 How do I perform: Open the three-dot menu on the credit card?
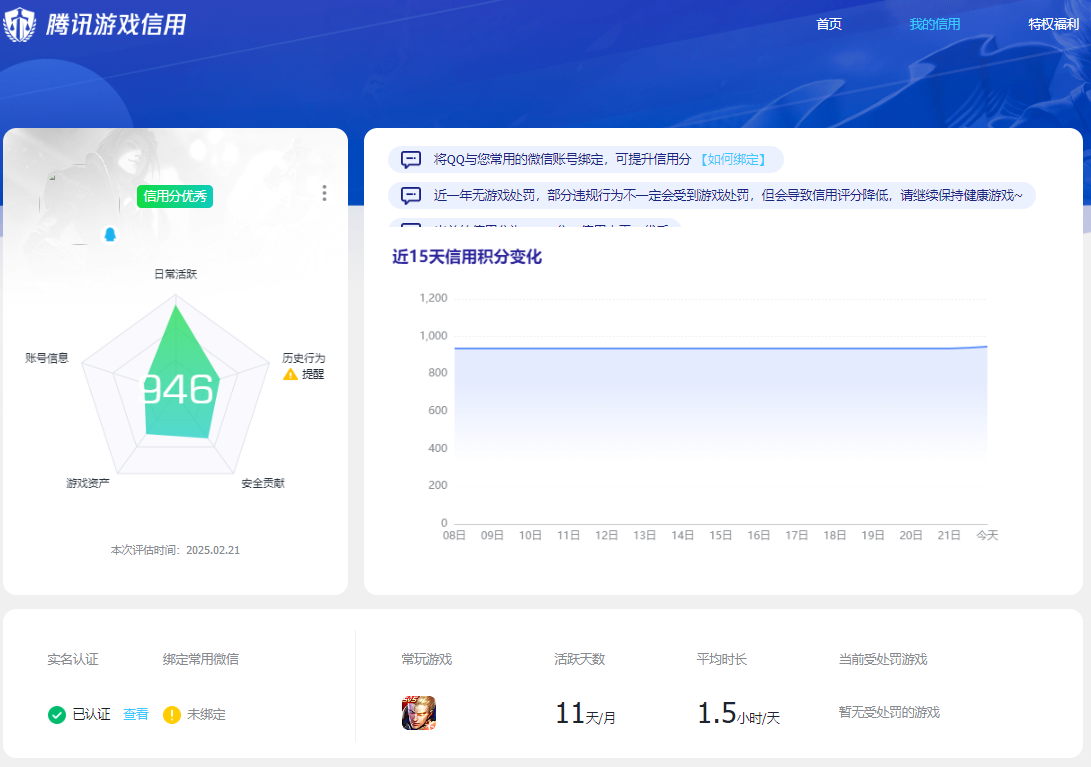point(324,193)
